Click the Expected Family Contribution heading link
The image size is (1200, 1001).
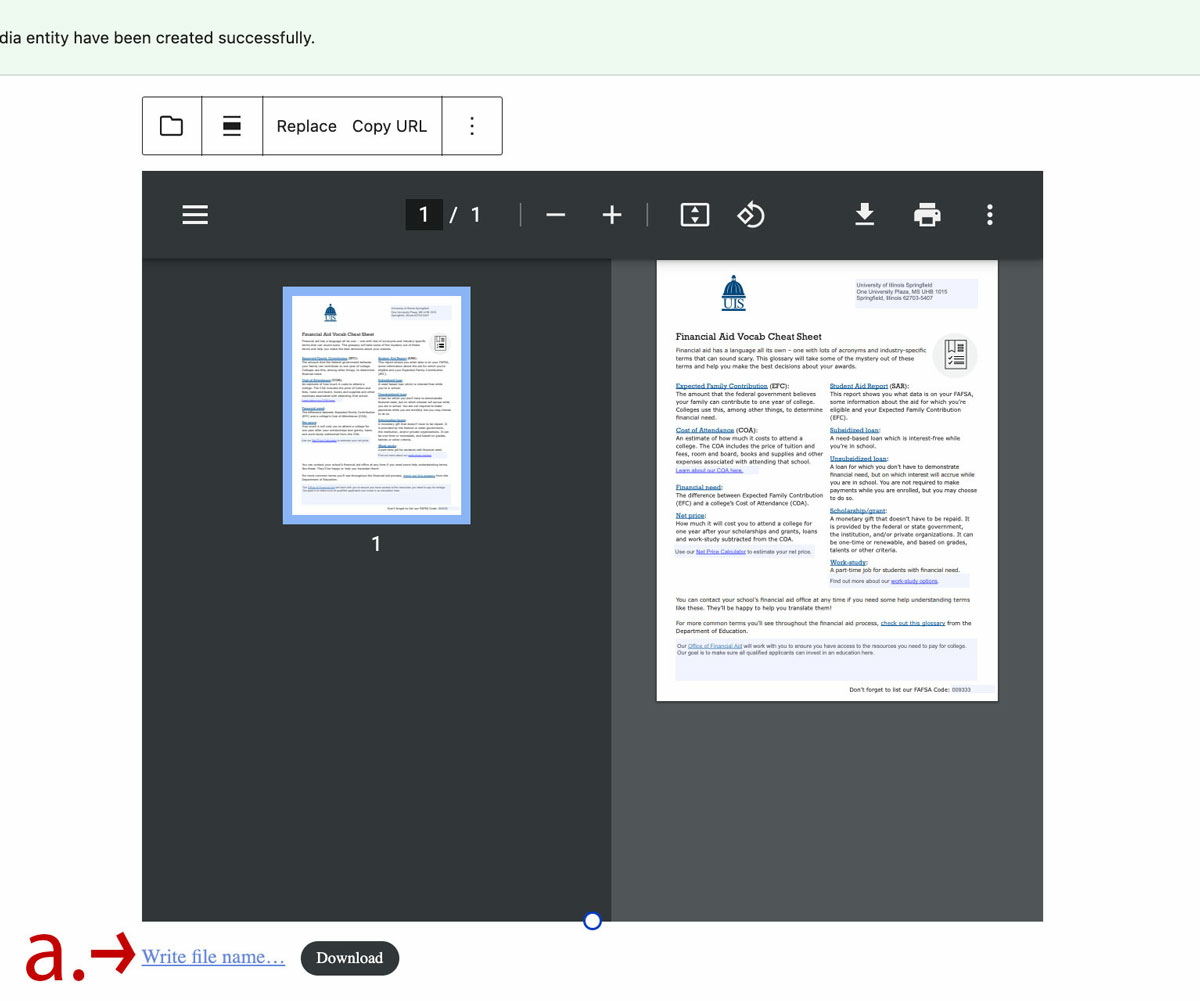pyautogui.click(x=722, y=385)
